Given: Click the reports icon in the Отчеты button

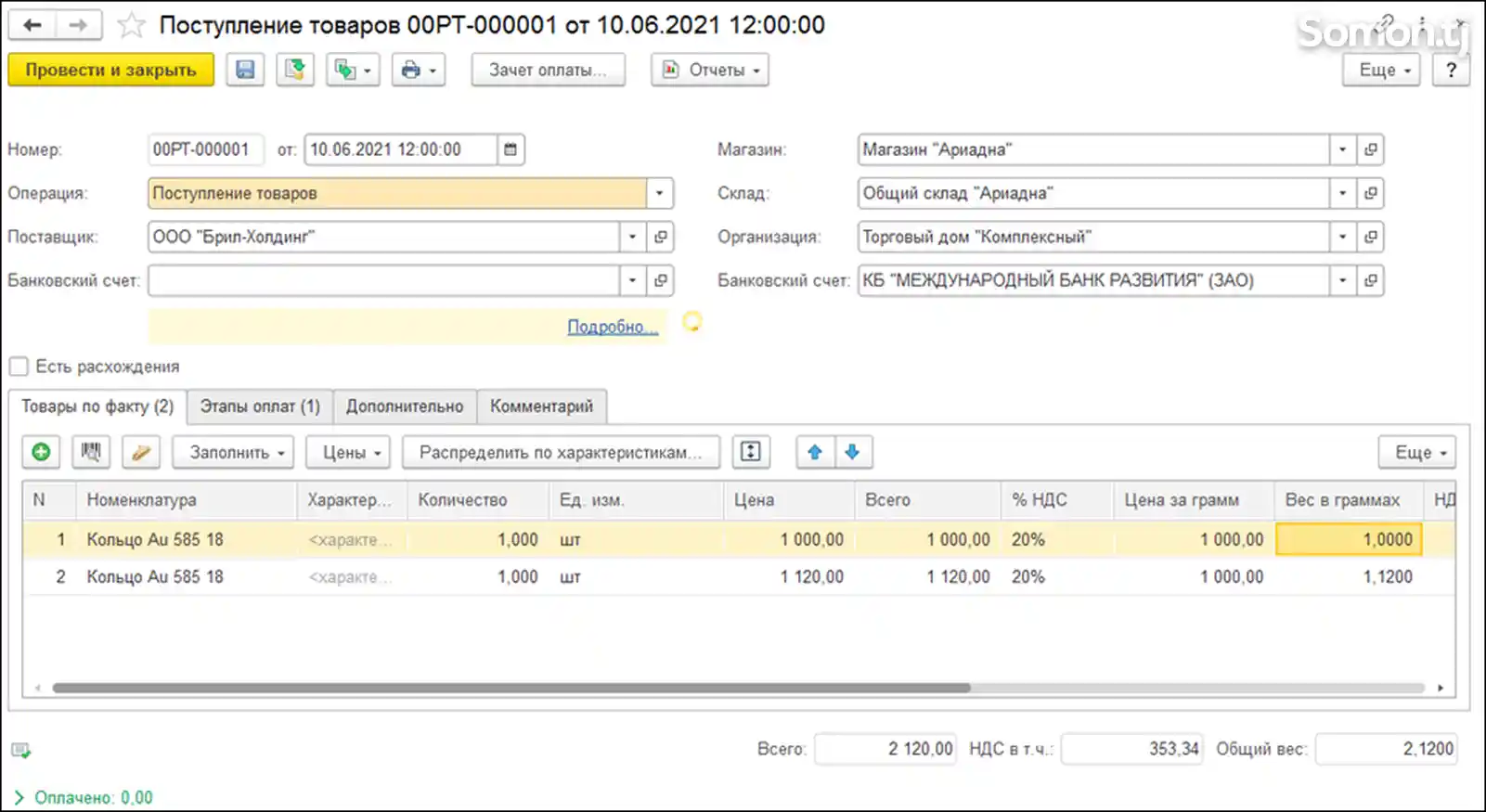Looking at the screenshot, I should click(670, 70).
